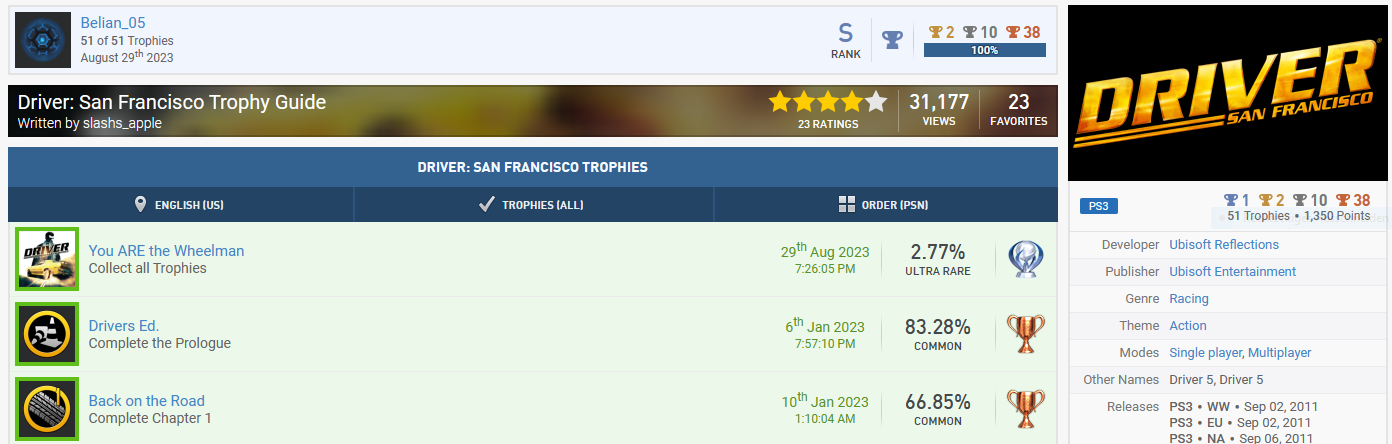Screen dimensions: 1392x444
Task: Open Ubisoft Reflections developer link
Action: coord(1224,245)
